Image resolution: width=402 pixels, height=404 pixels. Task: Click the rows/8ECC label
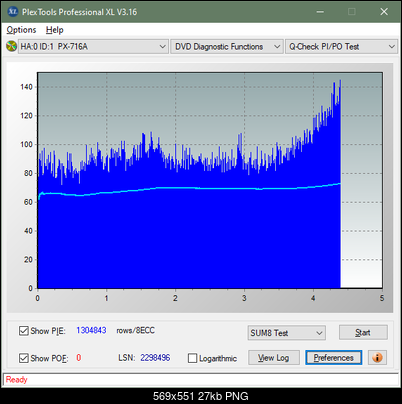136,330
